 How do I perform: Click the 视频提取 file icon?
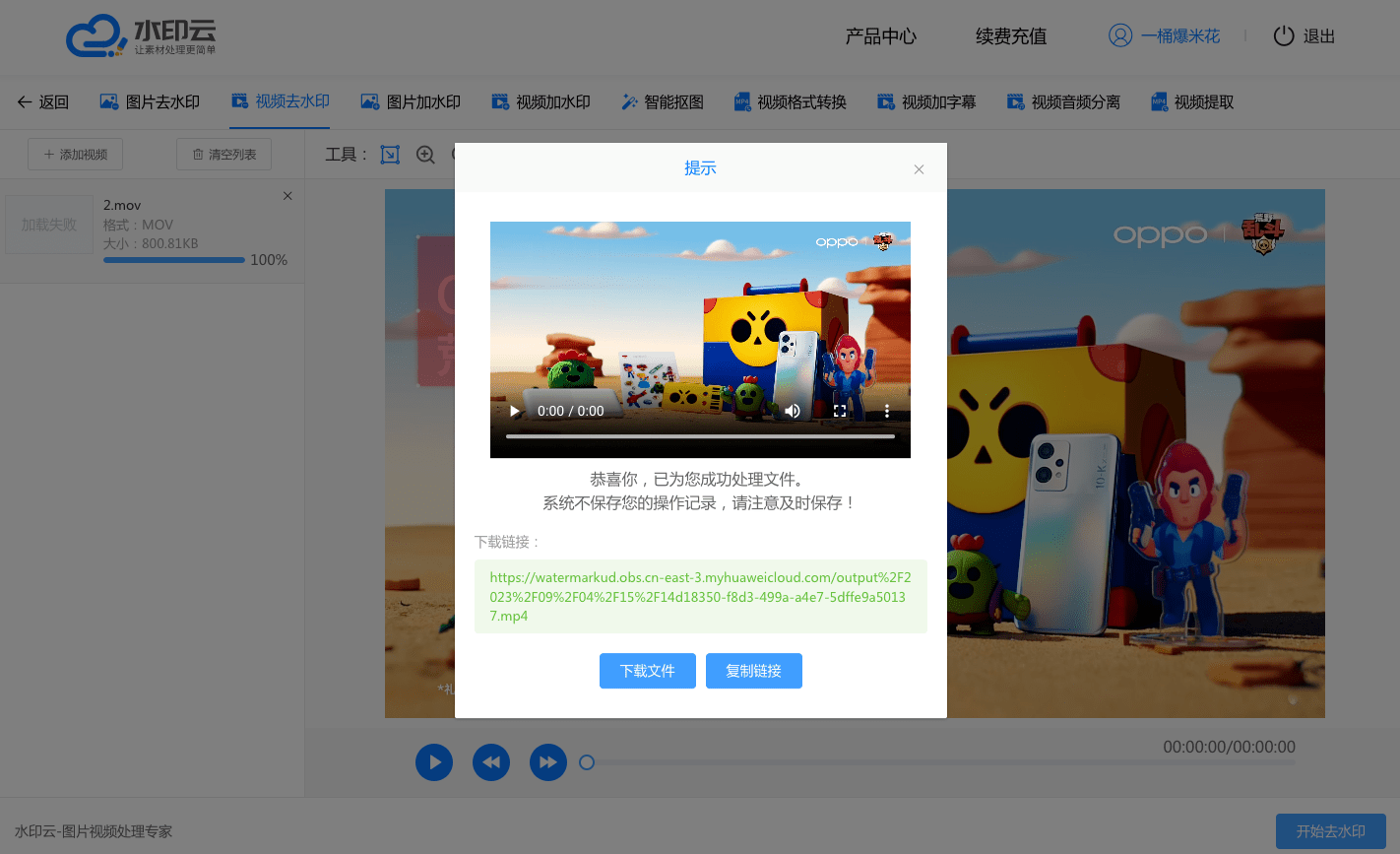(1160, 101)
